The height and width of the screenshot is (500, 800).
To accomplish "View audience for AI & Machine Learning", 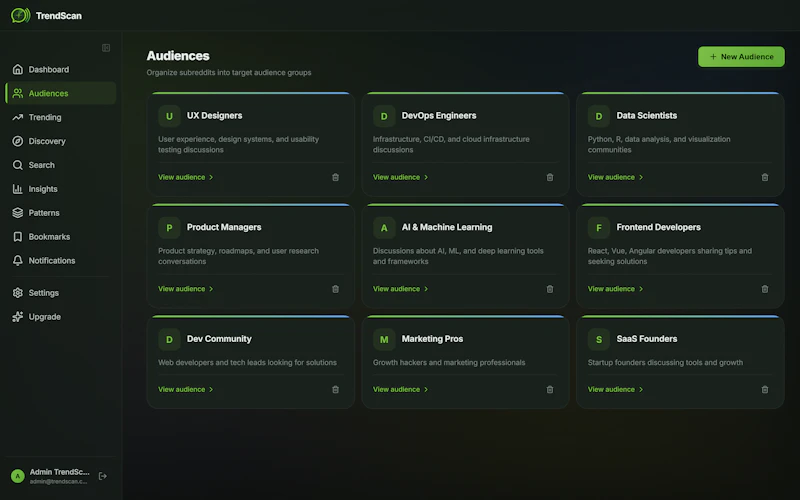I will pos(401,289).
